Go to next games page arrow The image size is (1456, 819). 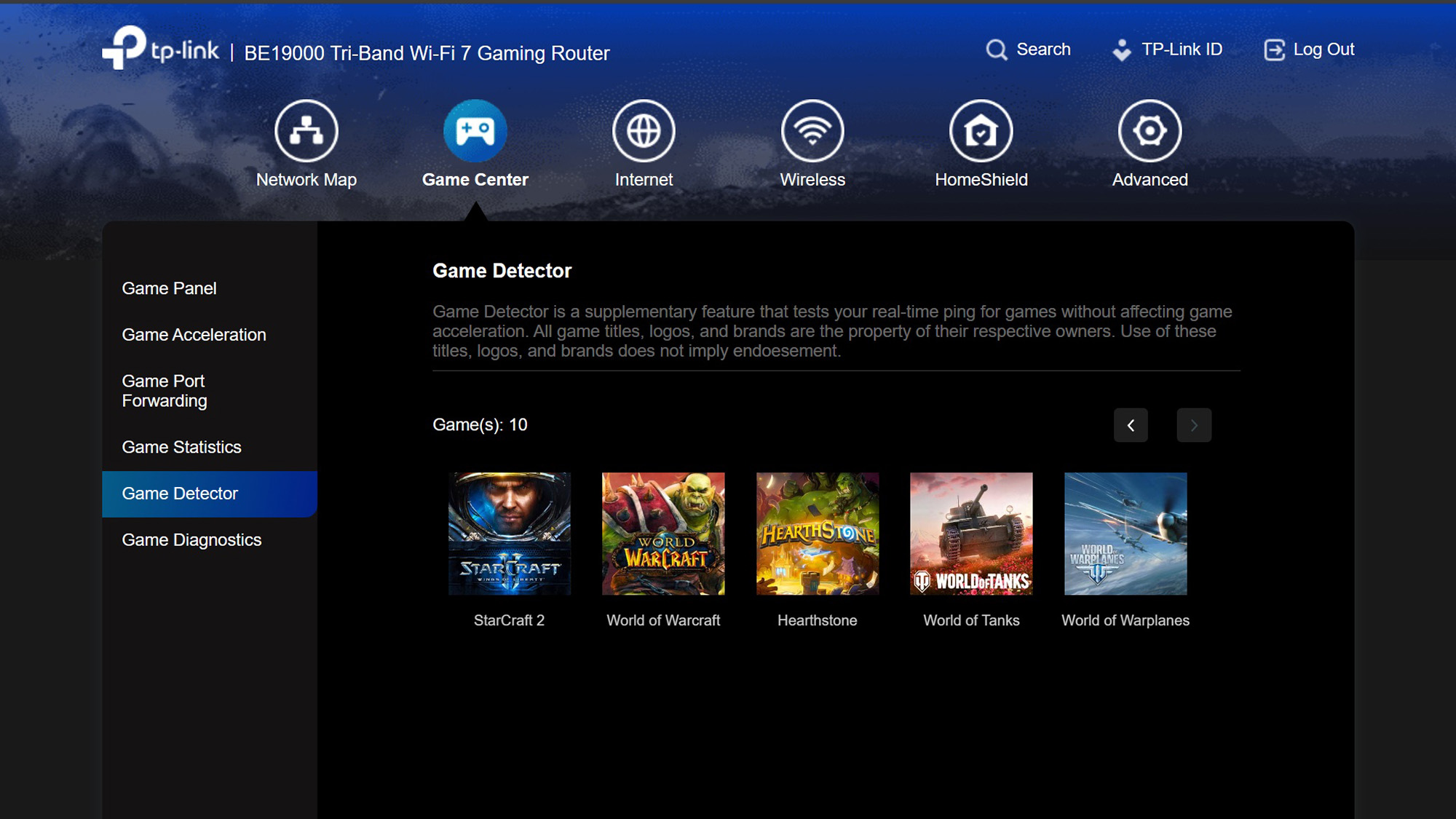(x=1194, y=425)
